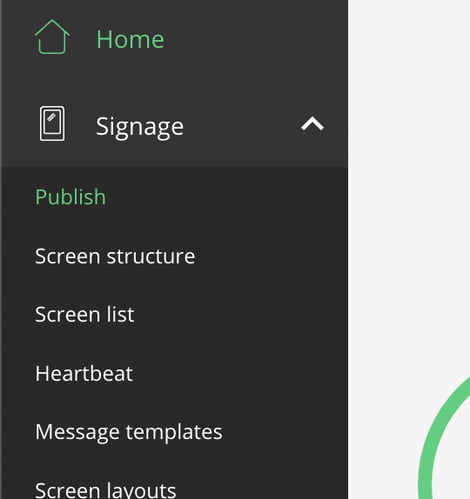
Task: Click the Signage tablet screen icon
Action: click(52, 124)
